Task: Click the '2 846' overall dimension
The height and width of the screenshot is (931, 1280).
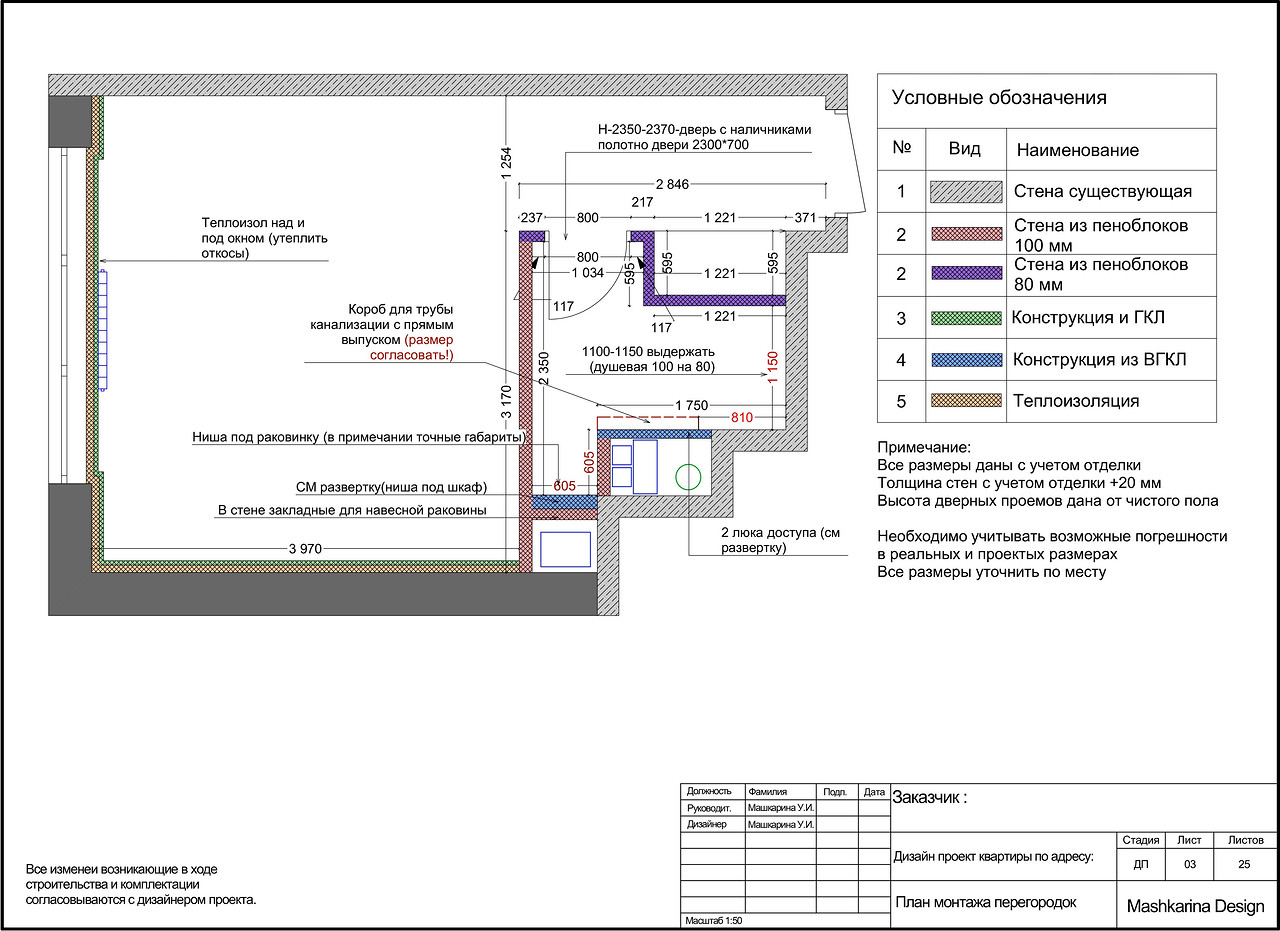Action: pos(674,184)
